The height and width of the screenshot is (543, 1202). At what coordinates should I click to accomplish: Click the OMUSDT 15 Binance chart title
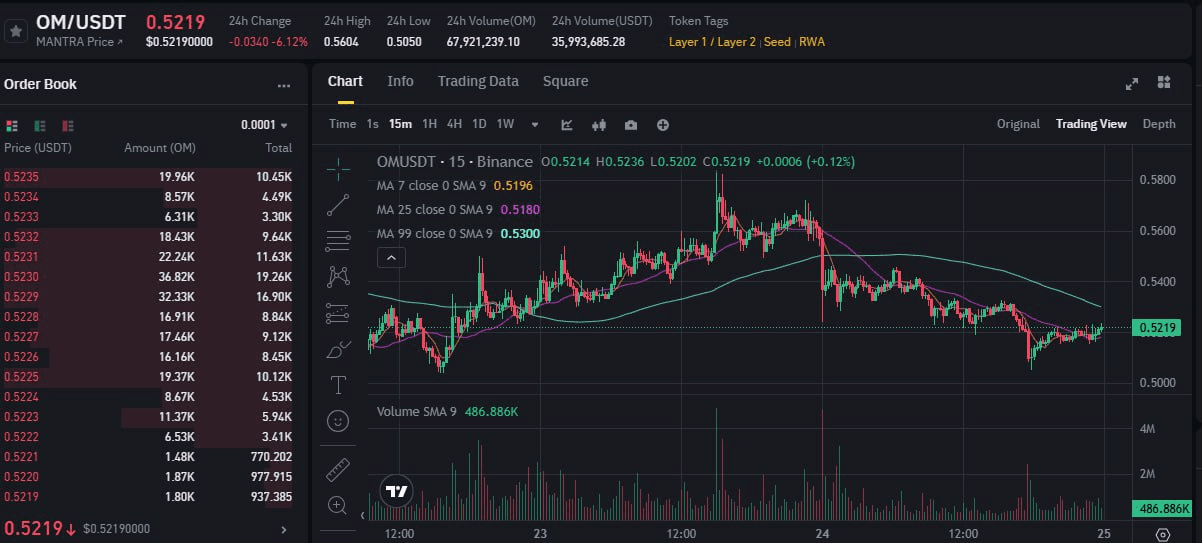(454, 161)
